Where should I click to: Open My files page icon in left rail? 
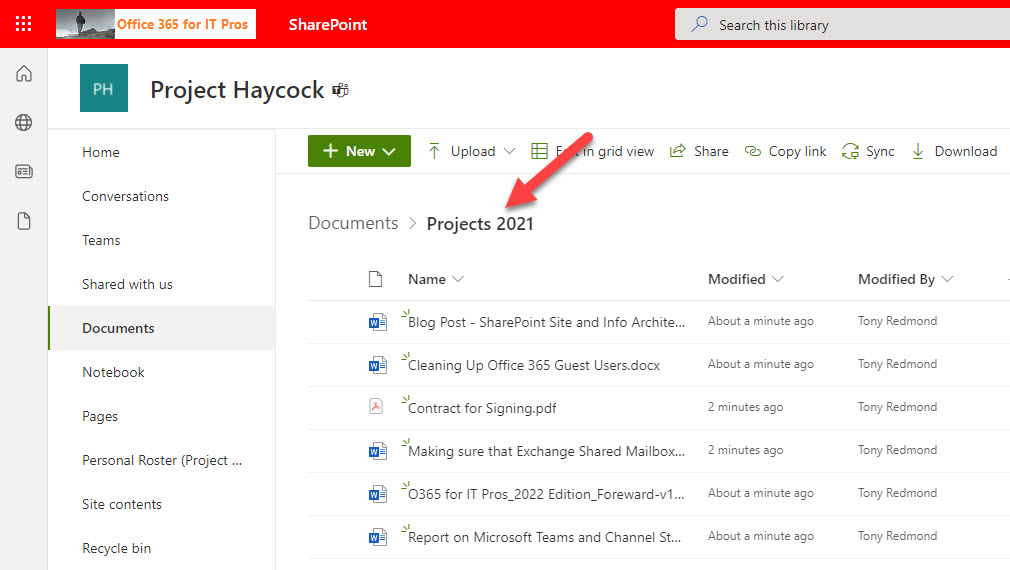coord(24,221)
